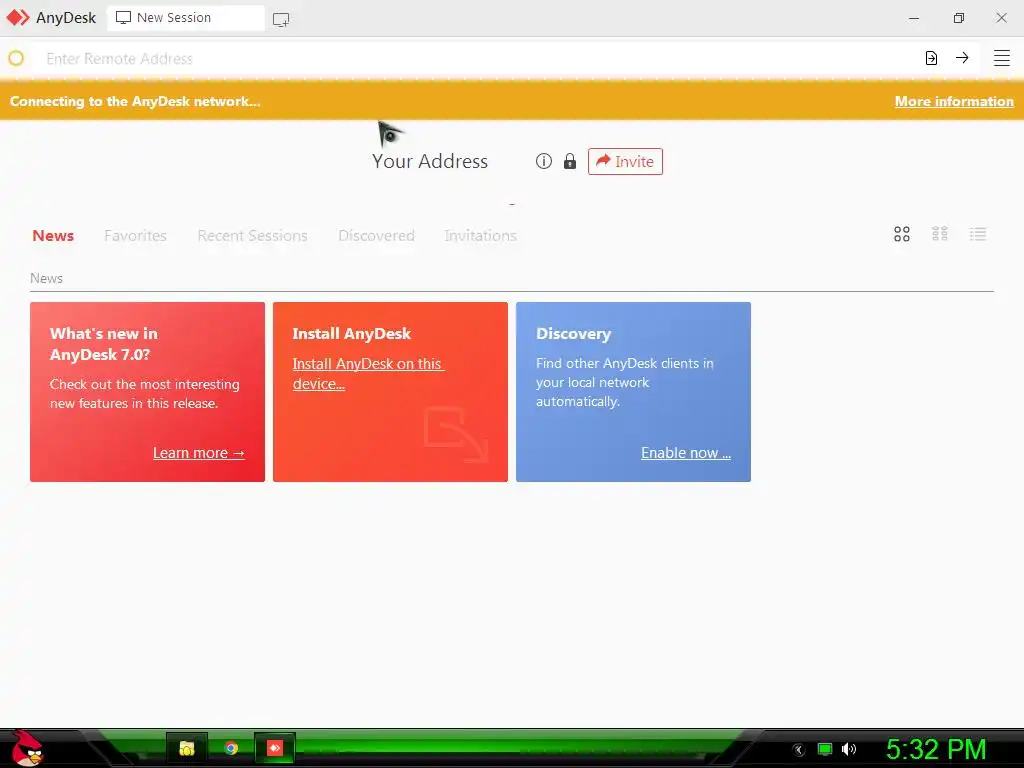Click Connecting to the AnyDesk network message
The width and height of the screenshot is (1024, 768).
(x=135, y=101)
